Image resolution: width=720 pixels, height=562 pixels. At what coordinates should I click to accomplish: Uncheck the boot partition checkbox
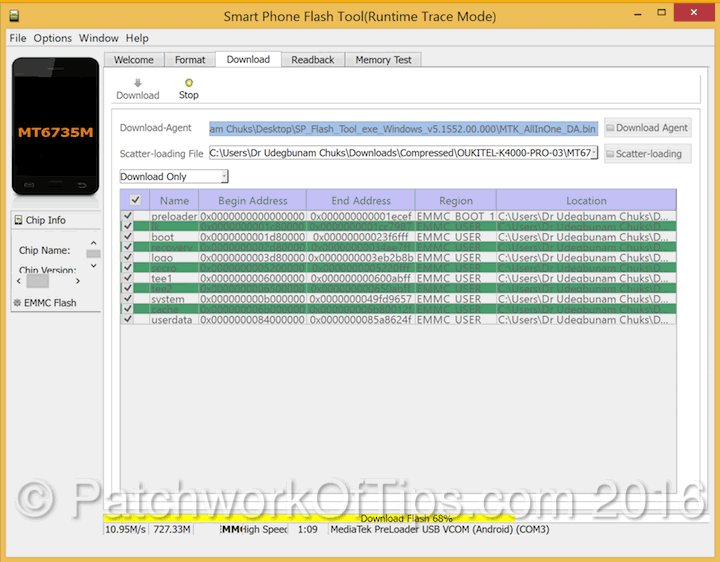(x=128, y=236)
